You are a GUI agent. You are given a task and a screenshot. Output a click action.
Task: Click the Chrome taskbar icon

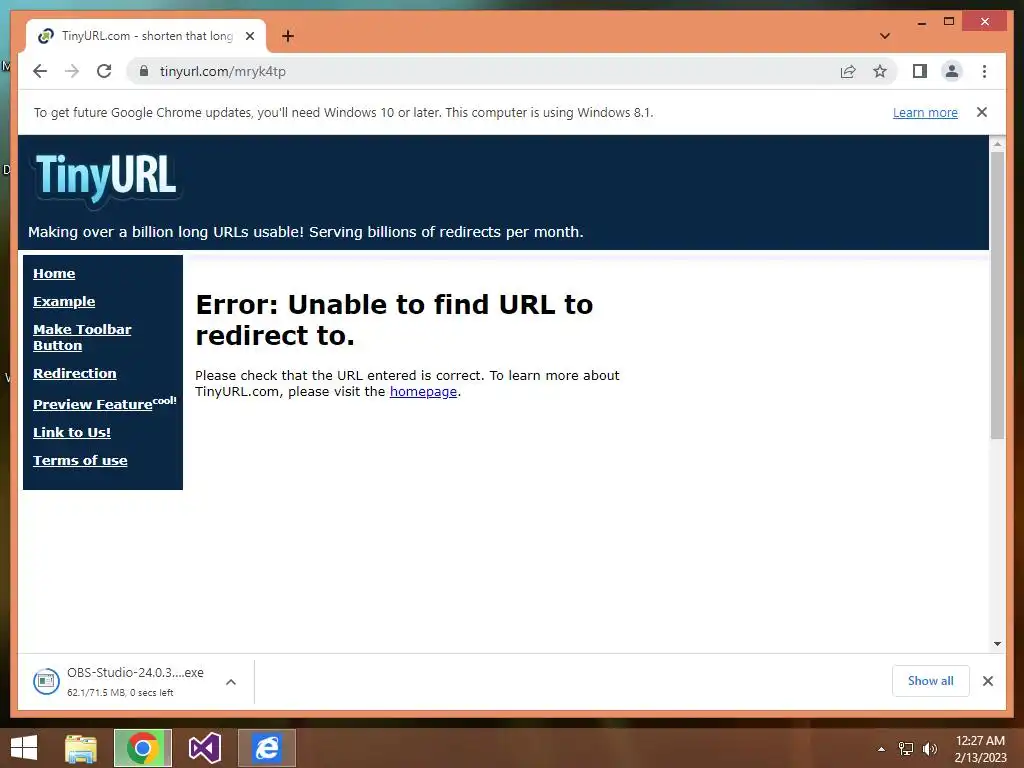(143, 748)
